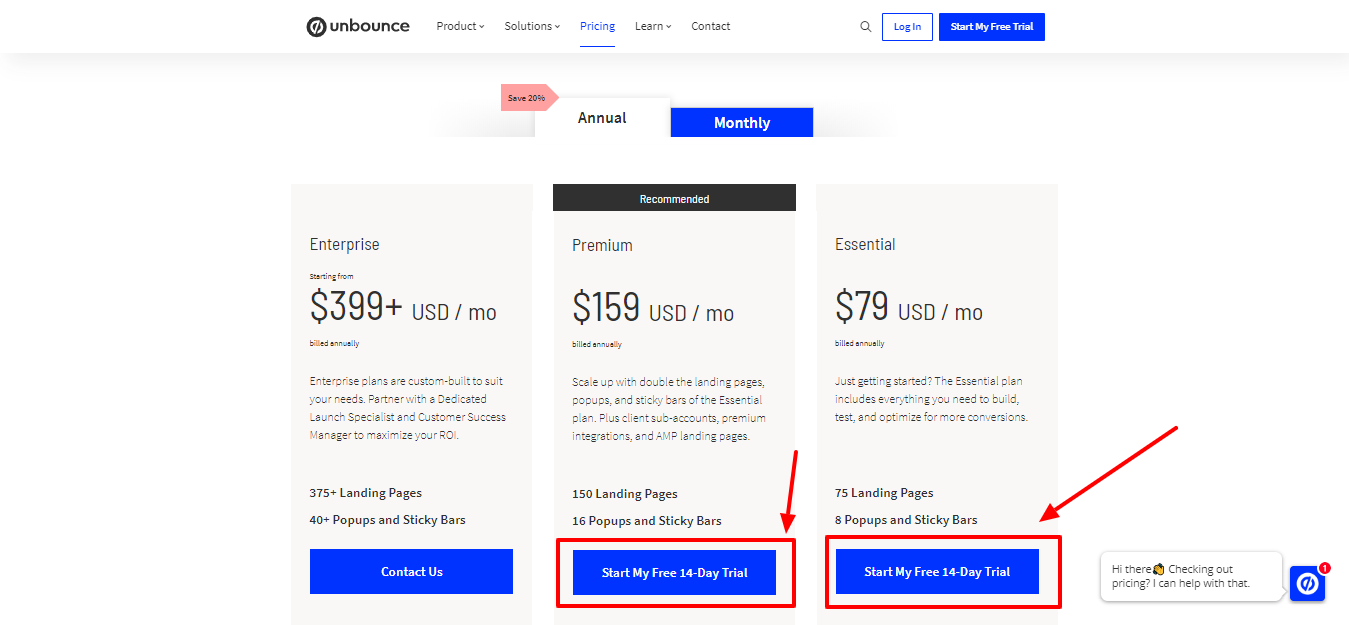Switch billing to Annual
The height and width of the screenshot is (625, 1349).
[602, 118]
